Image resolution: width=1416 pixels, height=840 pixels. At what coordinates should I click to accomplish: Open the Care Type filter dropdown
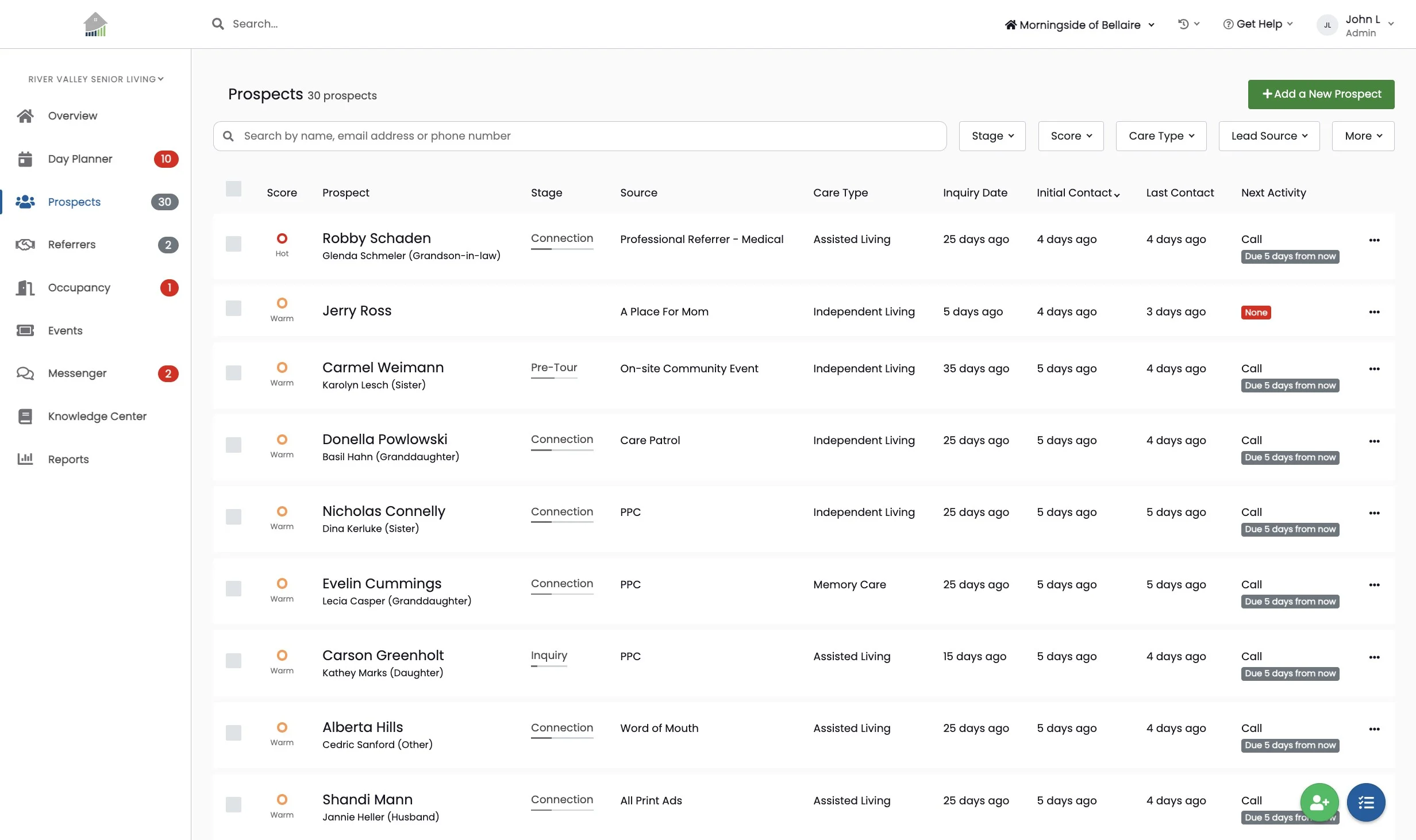click(1161, 136)
